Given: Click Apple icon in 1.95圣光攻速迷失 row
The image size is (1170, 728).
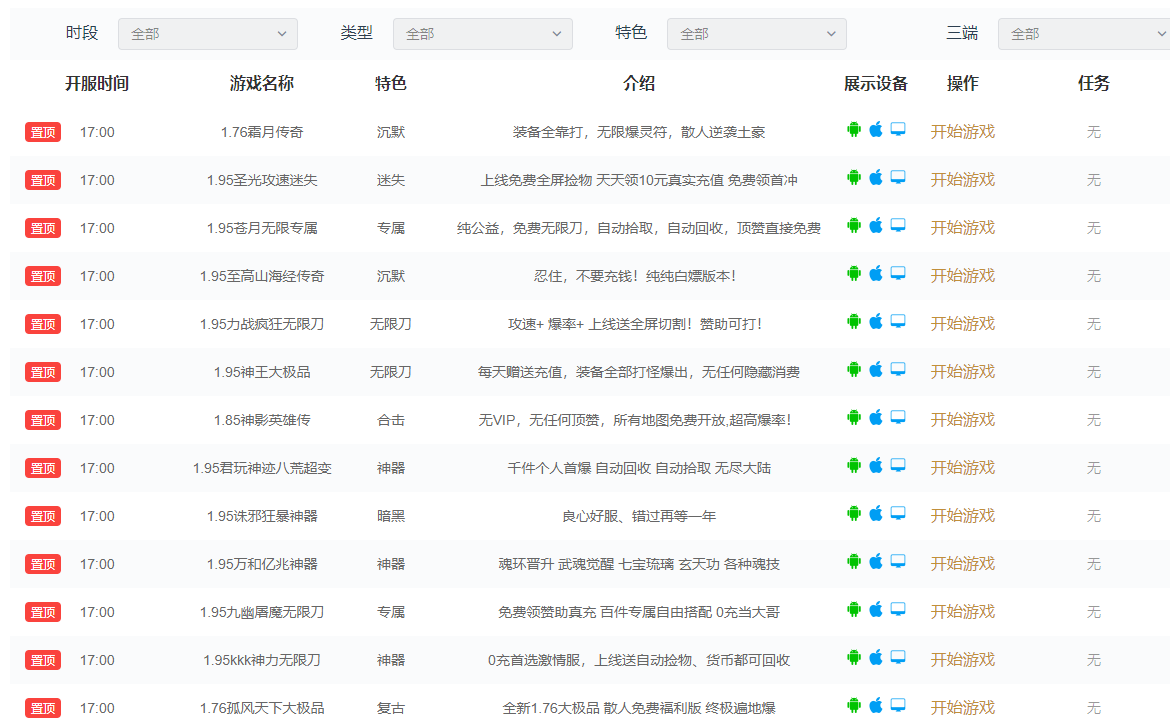Looking at the screenshot, I should (876, 178).
